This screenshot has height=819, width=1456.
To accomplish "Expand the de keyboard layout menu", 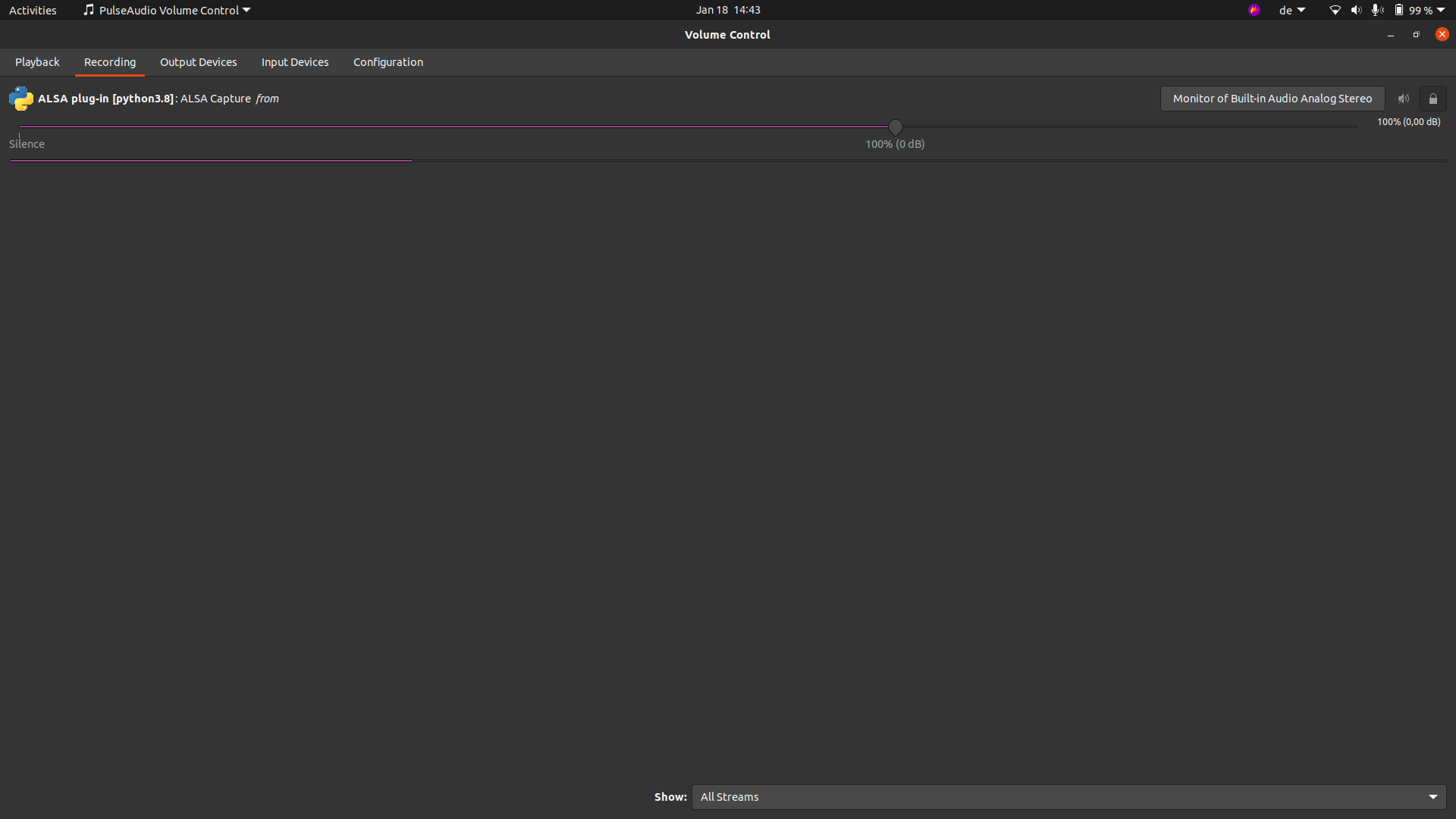I will point(1292,11).
